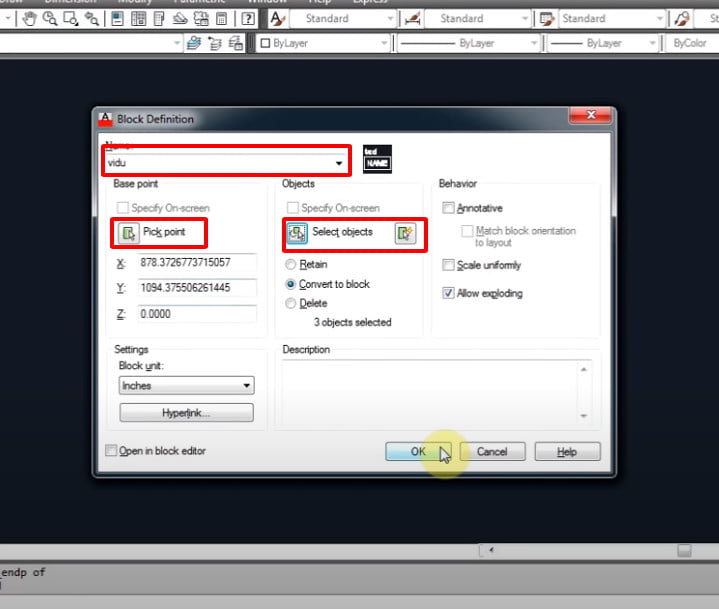Click the Cancel button
This screenshot has width=719, height=609.
(492, 451)
